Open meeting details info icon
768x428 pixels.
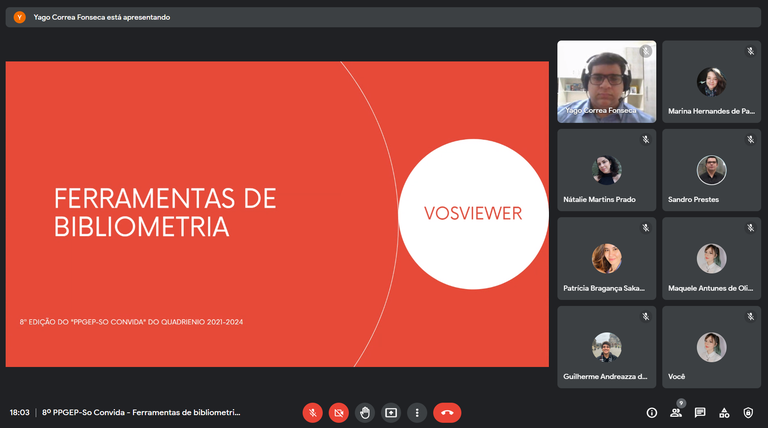651,413
